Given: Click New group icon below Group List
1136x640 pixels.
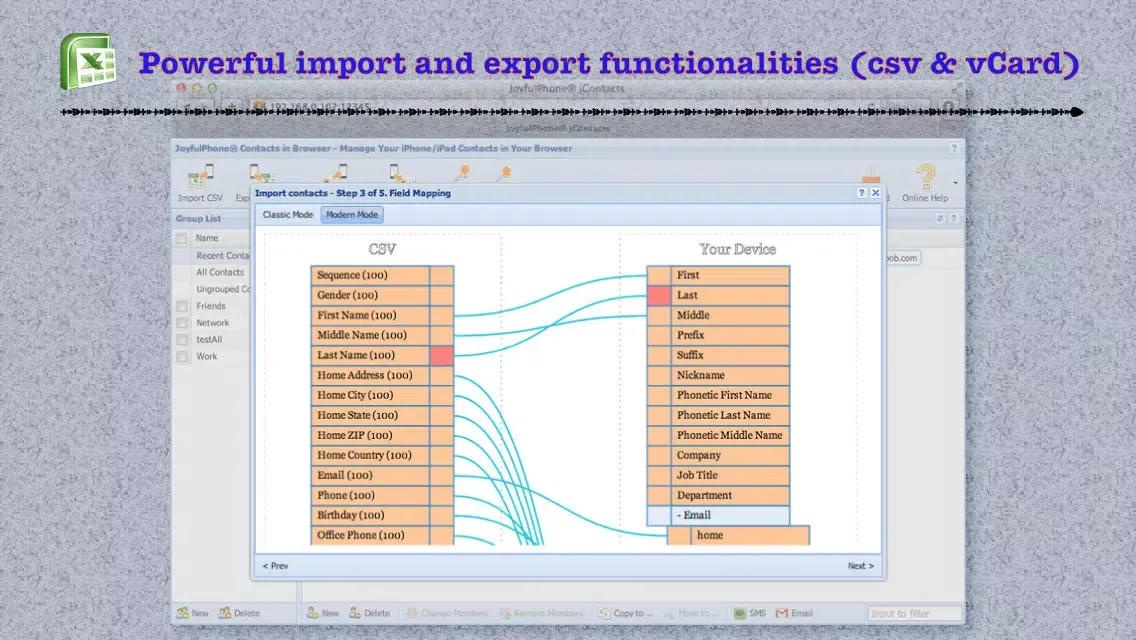Looking at the screenshot, I should click(x=183, y=613).
